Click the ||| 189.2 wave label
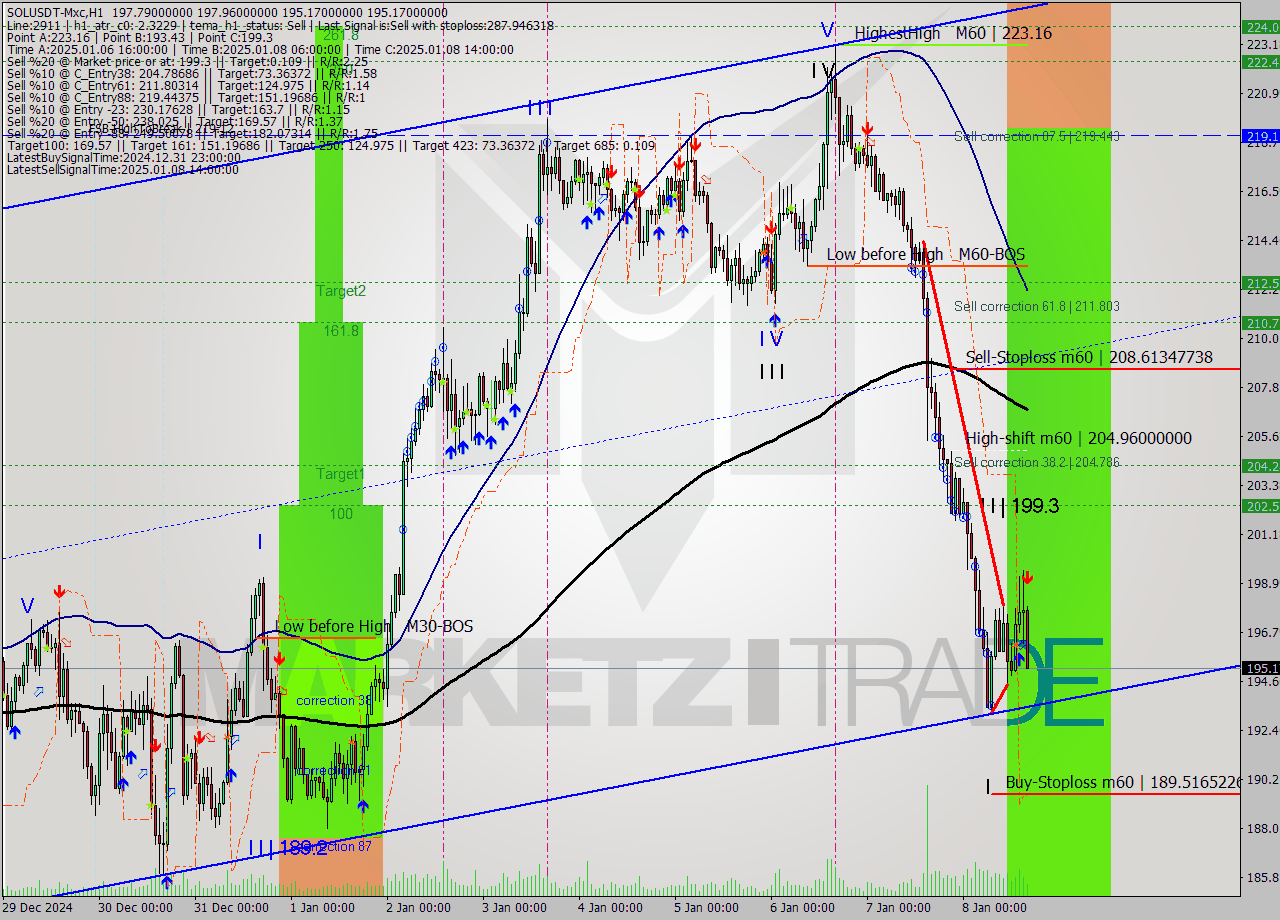 click(286, 848)
